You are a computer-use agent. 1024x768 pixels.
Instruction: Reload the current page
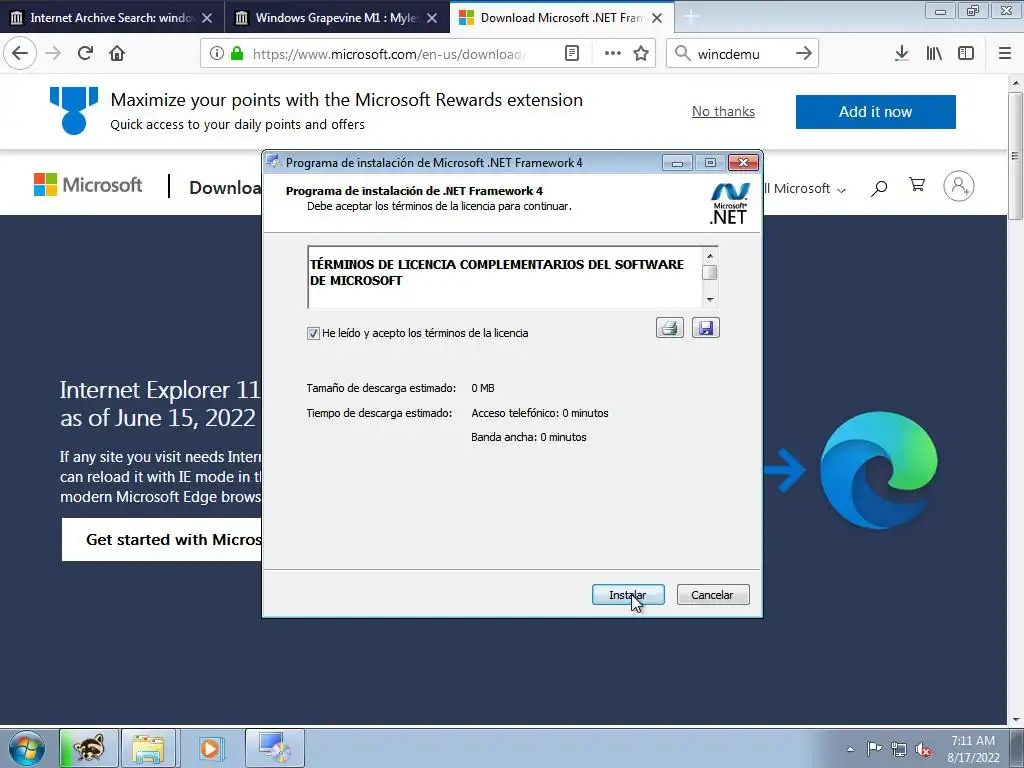[85, 53]
